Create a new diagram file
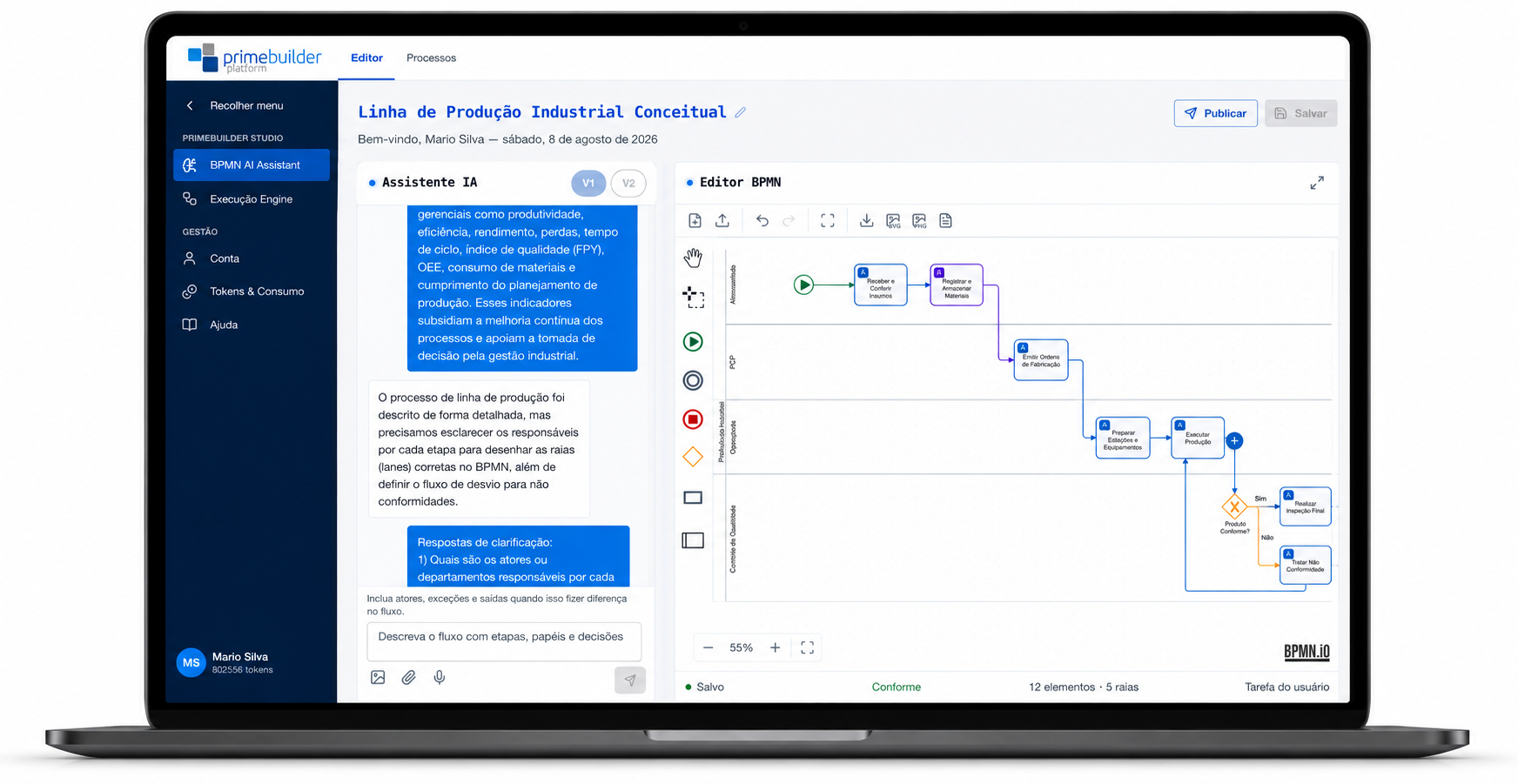This screenshot has width=1518, height=784. point(695,221)
